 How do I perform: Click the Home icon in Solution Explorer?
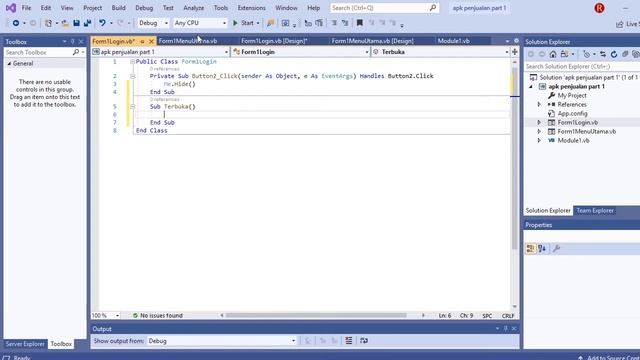pyautogui.click(x=553, y=54)
